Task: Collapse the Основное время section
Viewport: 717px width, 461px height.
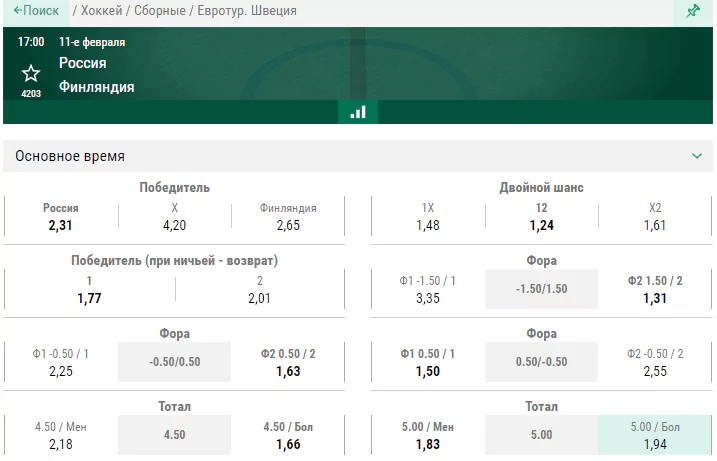Action: [696, 156]
